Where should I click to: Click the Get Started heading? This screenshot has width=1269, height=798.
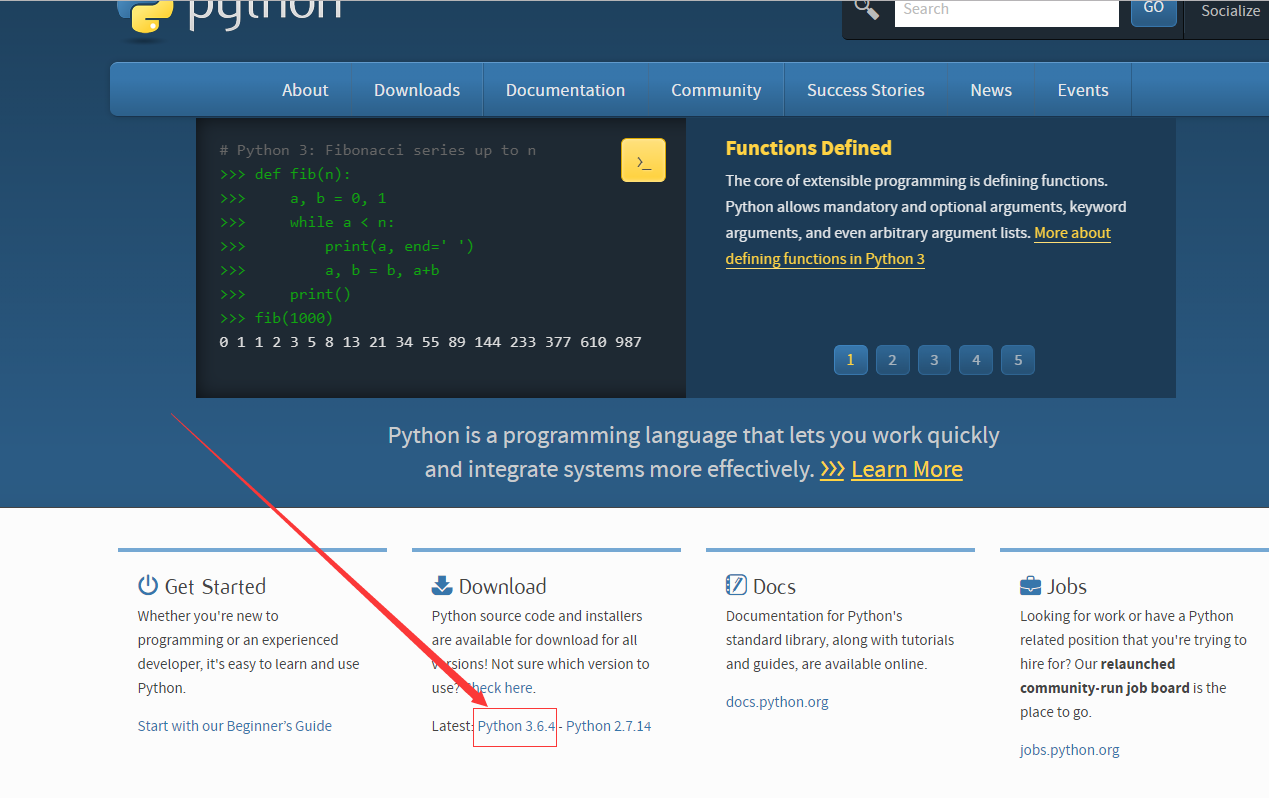click(215, 586)
